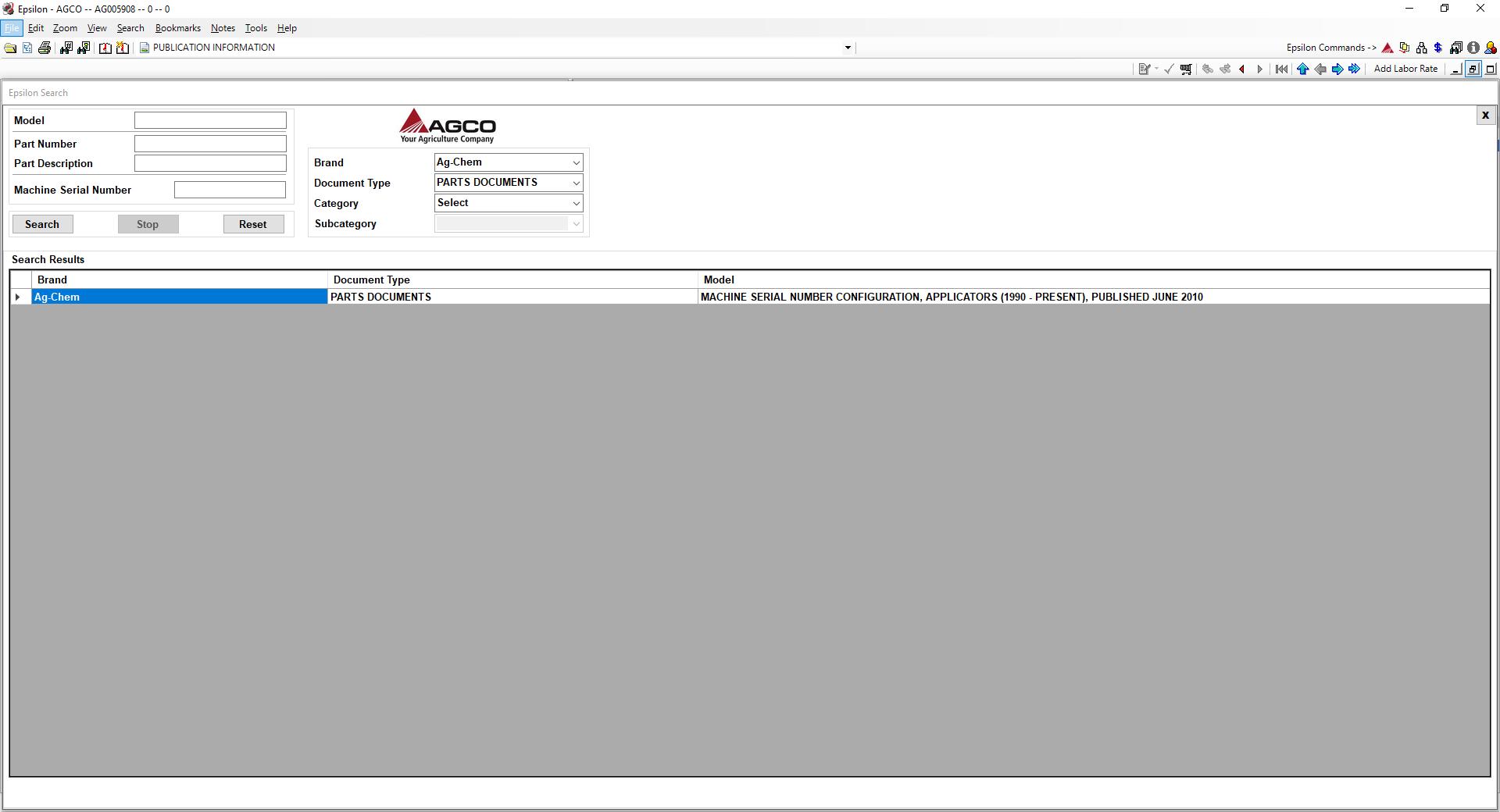
Task: Open the Brand dropdown
Action: [x=576, y=162]
